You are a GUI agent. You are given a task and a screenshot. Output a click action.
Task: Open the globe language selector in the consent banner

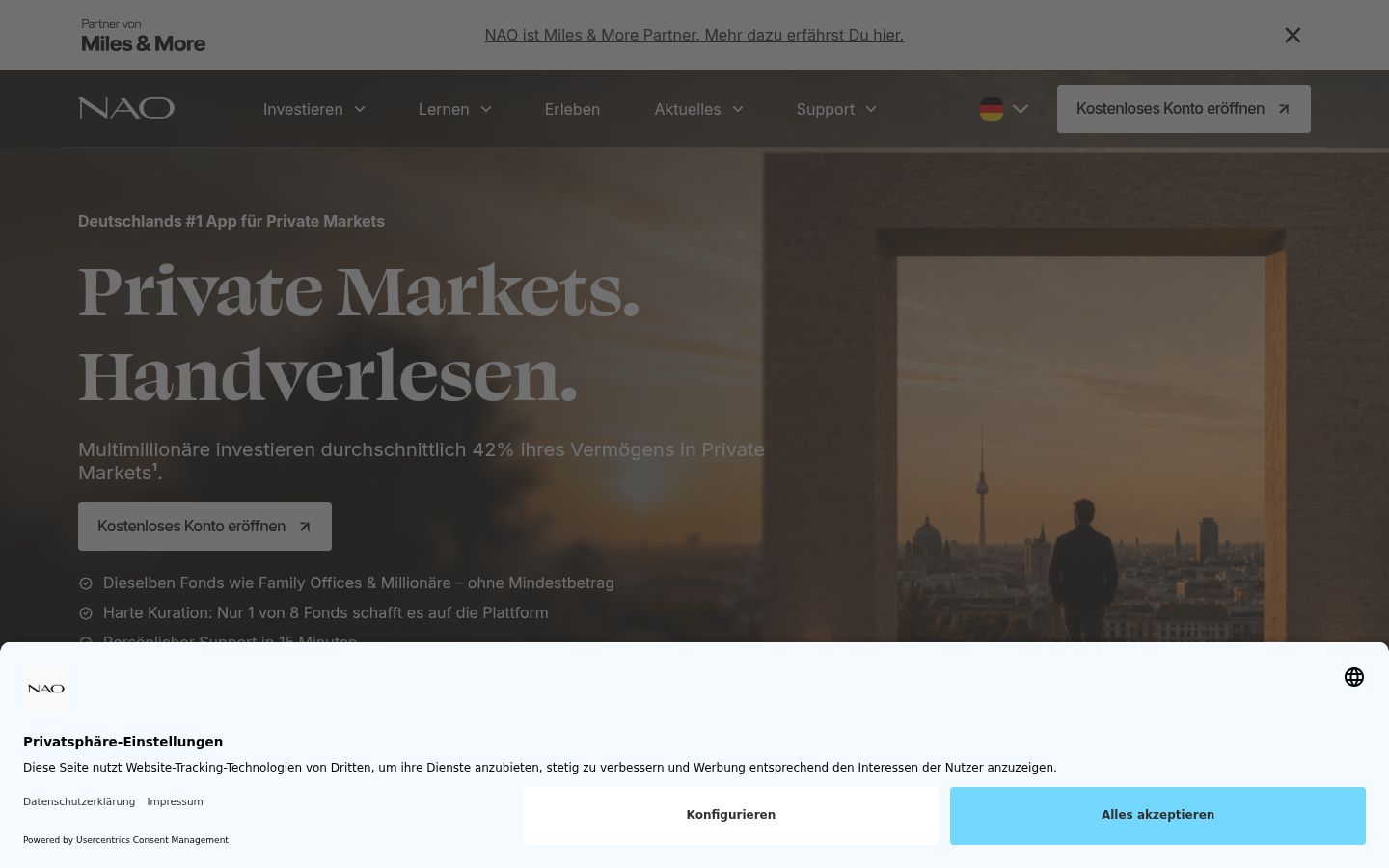click(x=1354, y=677)
